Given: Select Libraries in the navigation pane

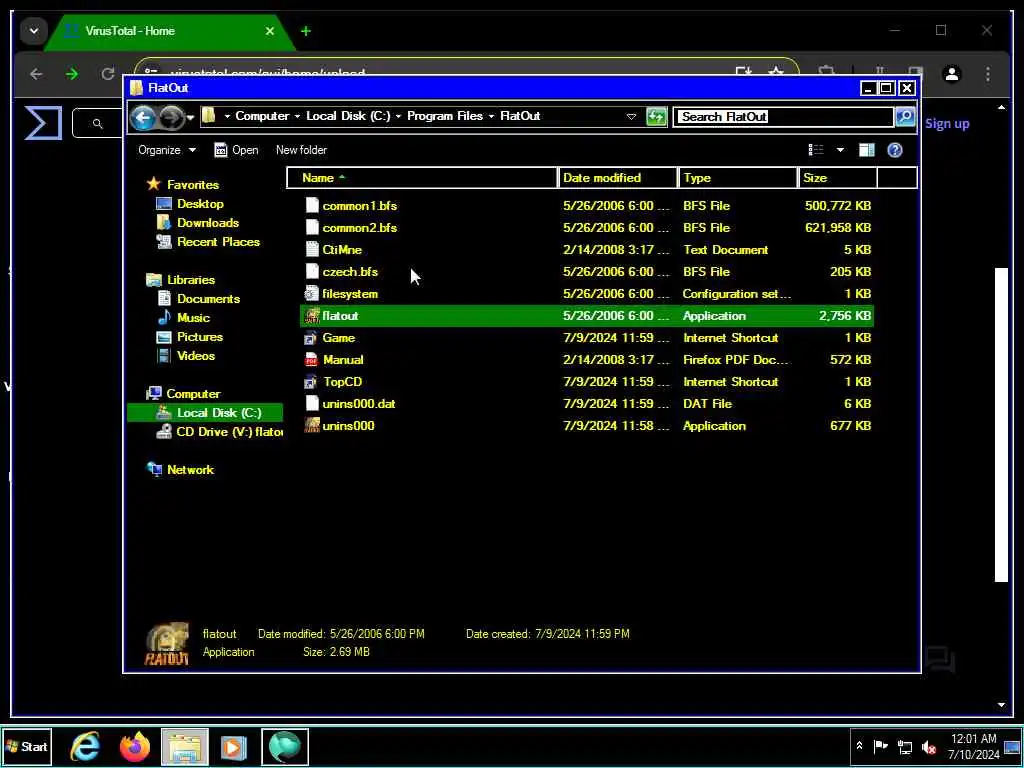Looking at the screenshot, I should pos(191,280).
